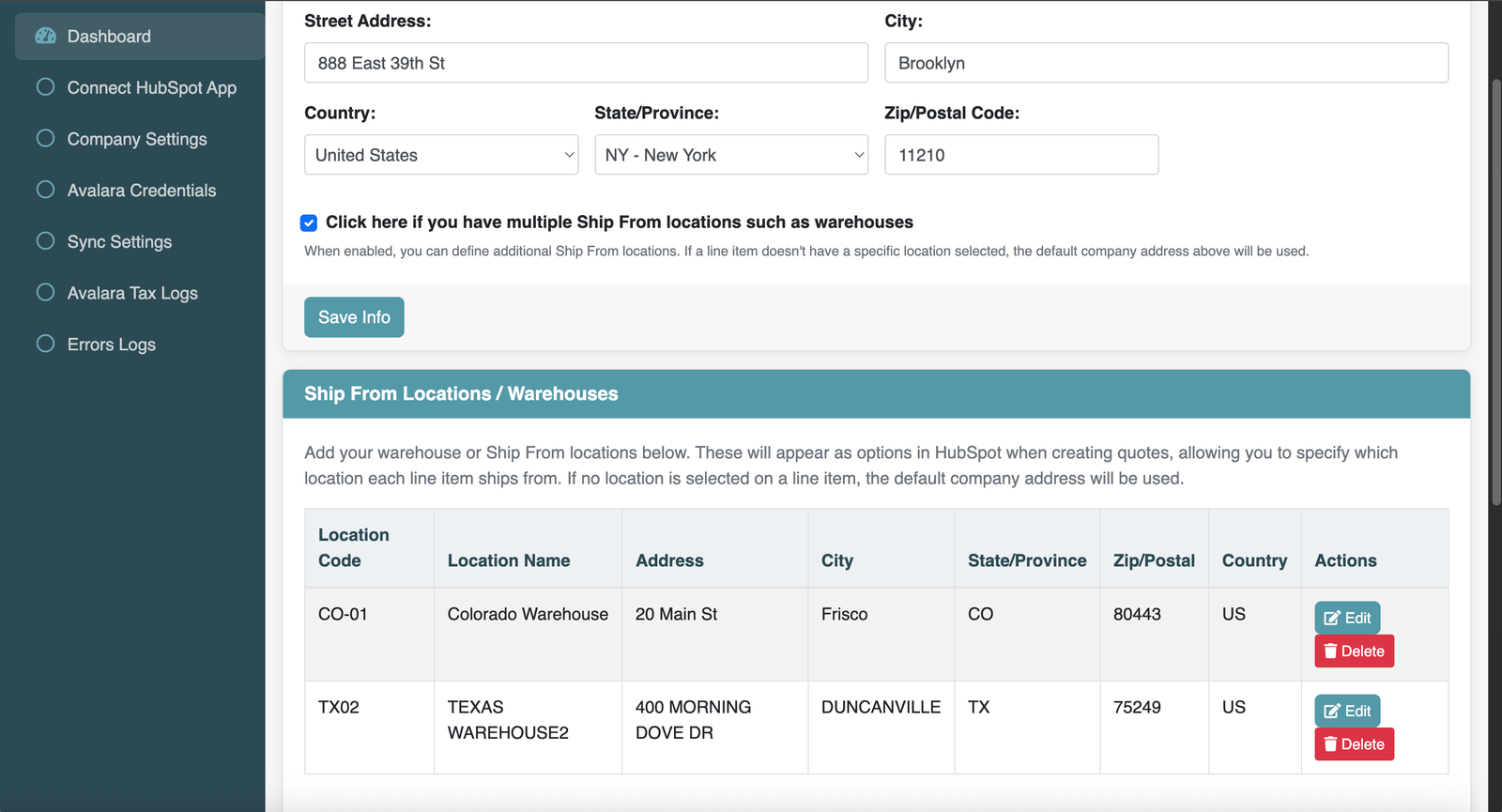The image size is (1502, 812).
Task: Click the multiple Ship From locations label text
Action: coord(620,222)
